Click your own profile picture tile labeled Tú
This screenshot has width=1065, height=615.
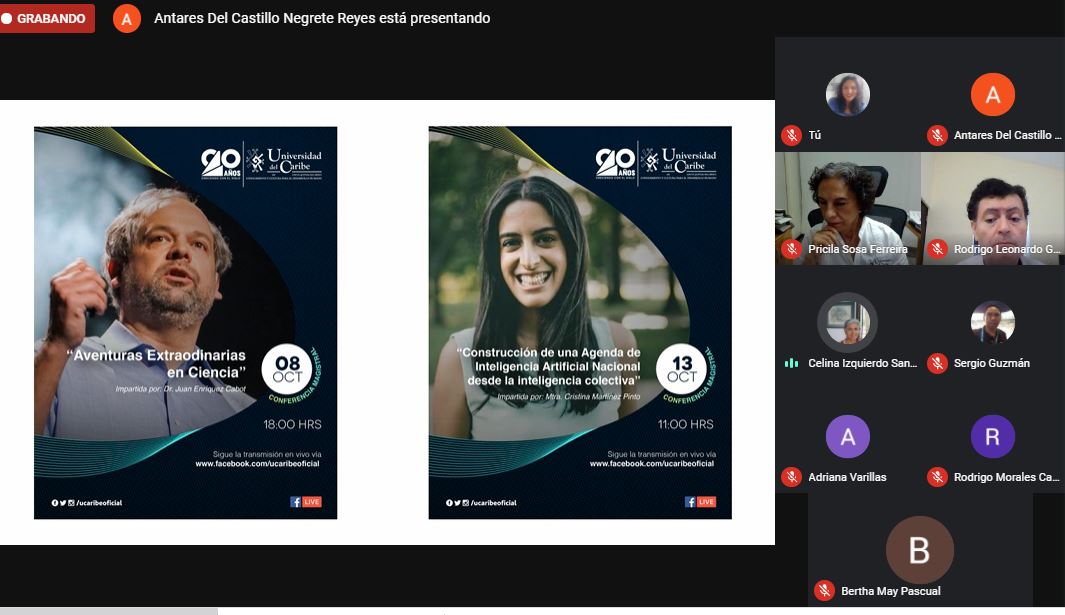pyautogui.click(x=847, y=95)
